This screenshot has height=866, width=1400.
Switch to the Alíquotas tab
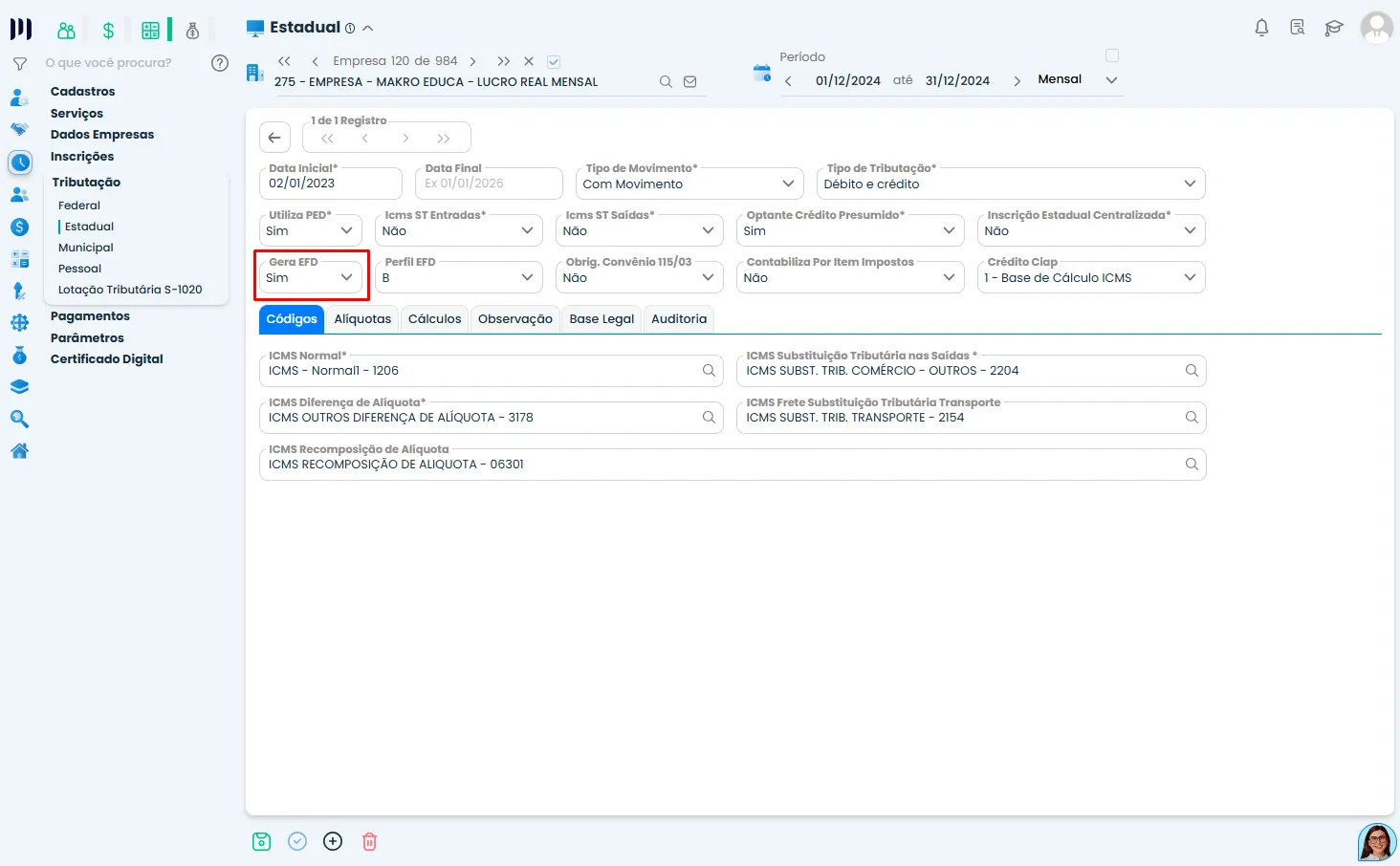(362, 319)
